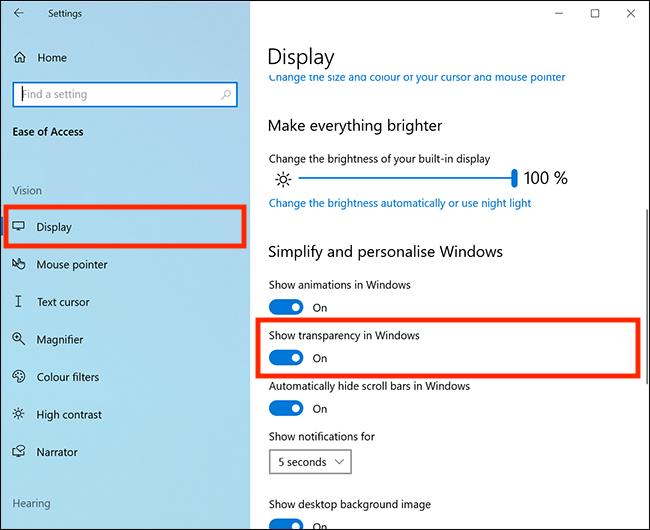
Task: Click the Simplify and personalise Windows heading
Action: 385,252
